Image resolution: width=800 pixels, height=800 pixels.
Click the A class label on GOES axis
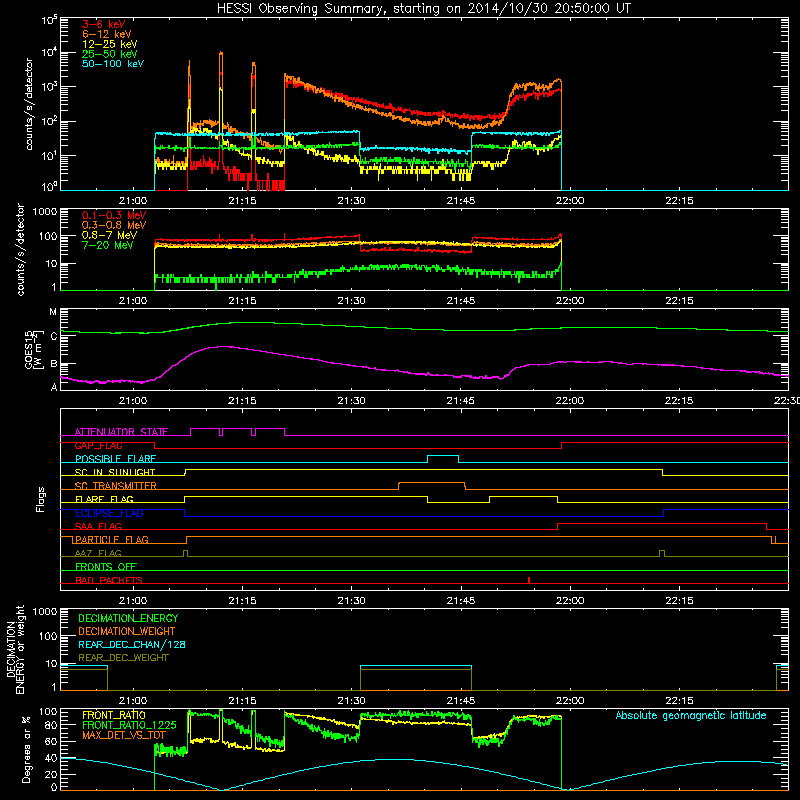(54, 387)
